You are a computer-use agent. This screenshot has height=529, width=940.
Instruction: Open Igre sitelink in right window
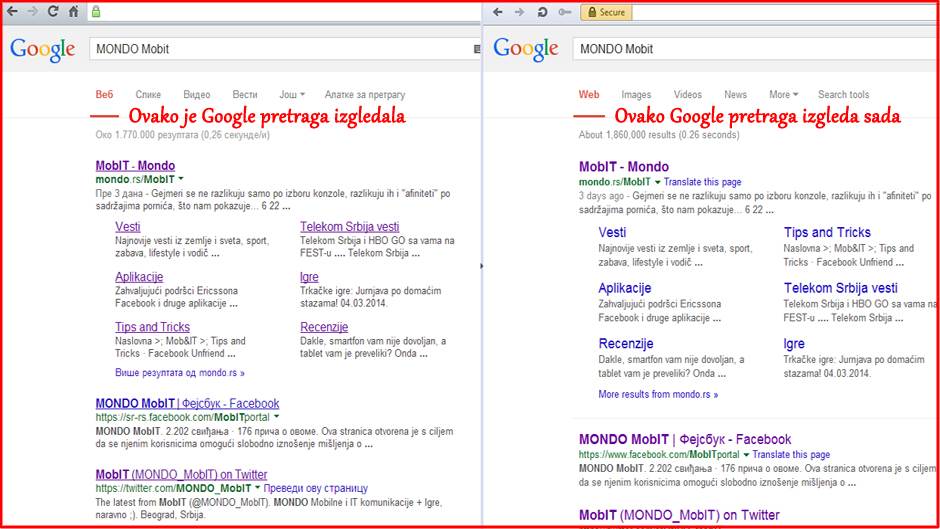coord(794,344)
